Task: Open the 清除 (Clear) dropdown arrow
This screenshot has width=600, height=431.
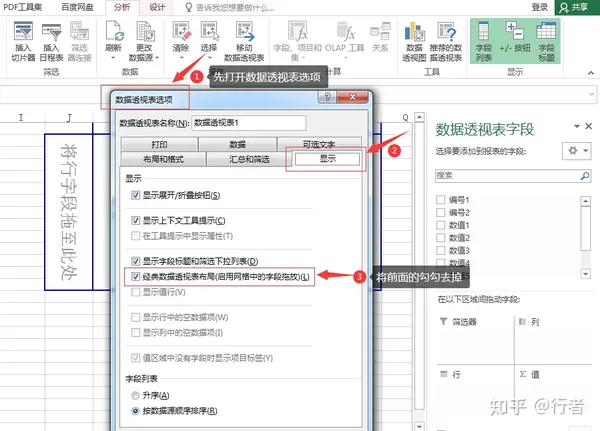Action: coord(182,58)
